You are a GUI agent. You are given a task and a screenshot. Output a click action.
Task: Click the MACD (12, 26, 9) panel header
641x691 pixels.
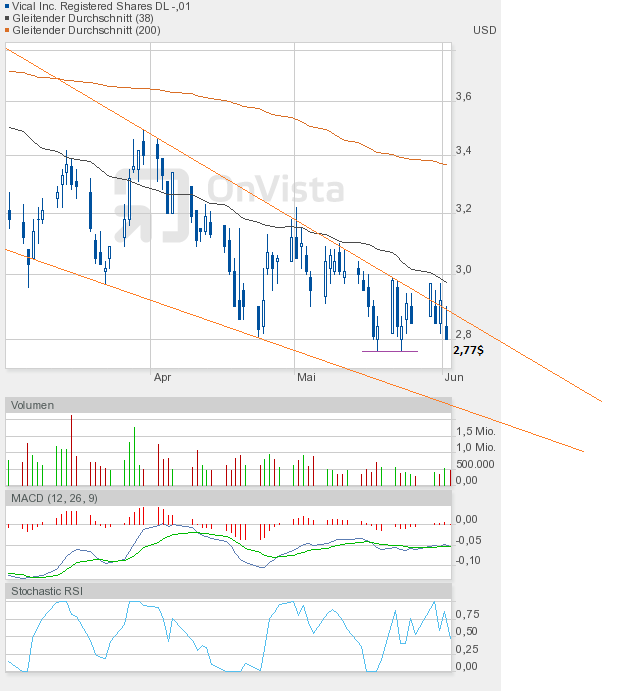pos(54,498)
